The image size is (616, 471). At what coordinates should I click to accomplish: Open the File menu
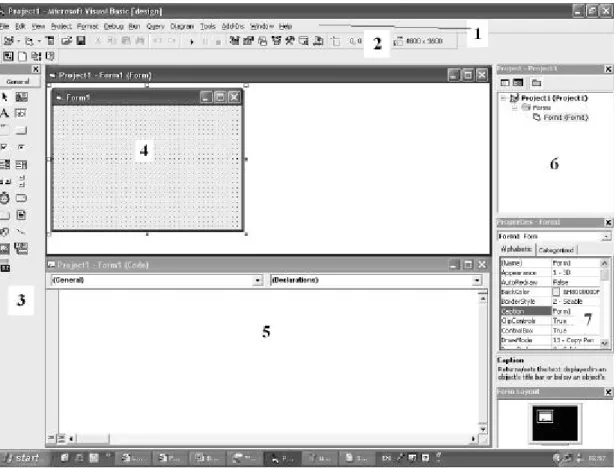pyautogui.click(x=4, y=26)
